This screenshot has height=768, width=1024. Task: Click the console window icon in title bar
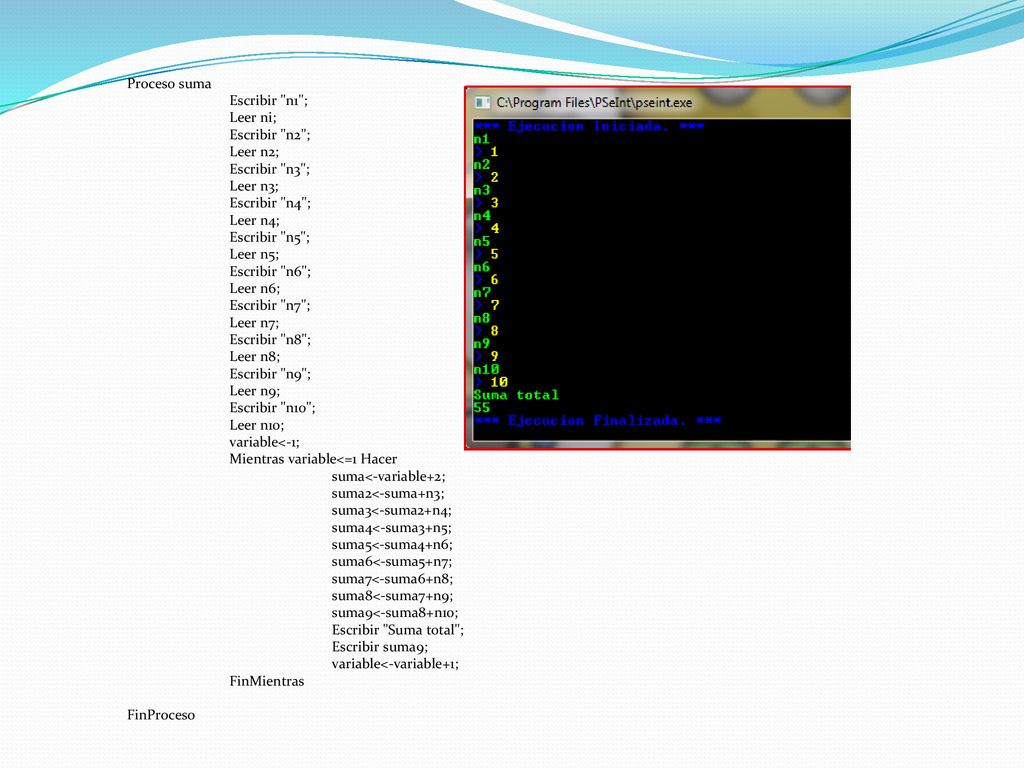coord(482,103)
